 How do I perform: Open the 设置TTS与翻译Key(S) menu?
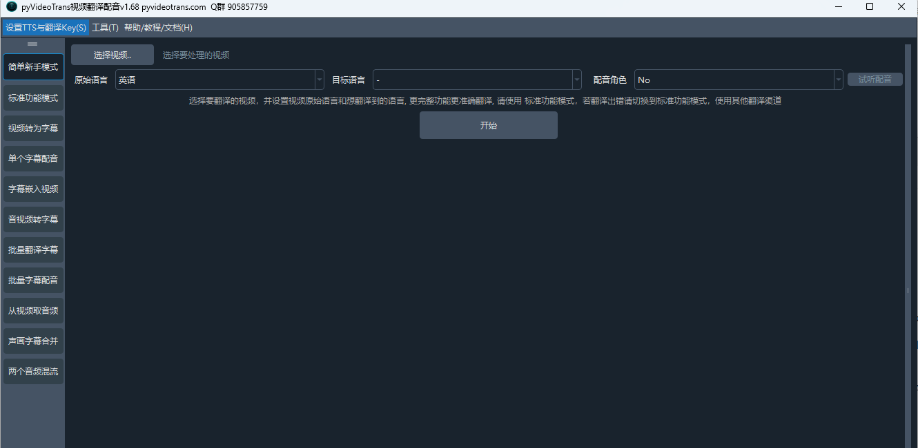(45, 28)
